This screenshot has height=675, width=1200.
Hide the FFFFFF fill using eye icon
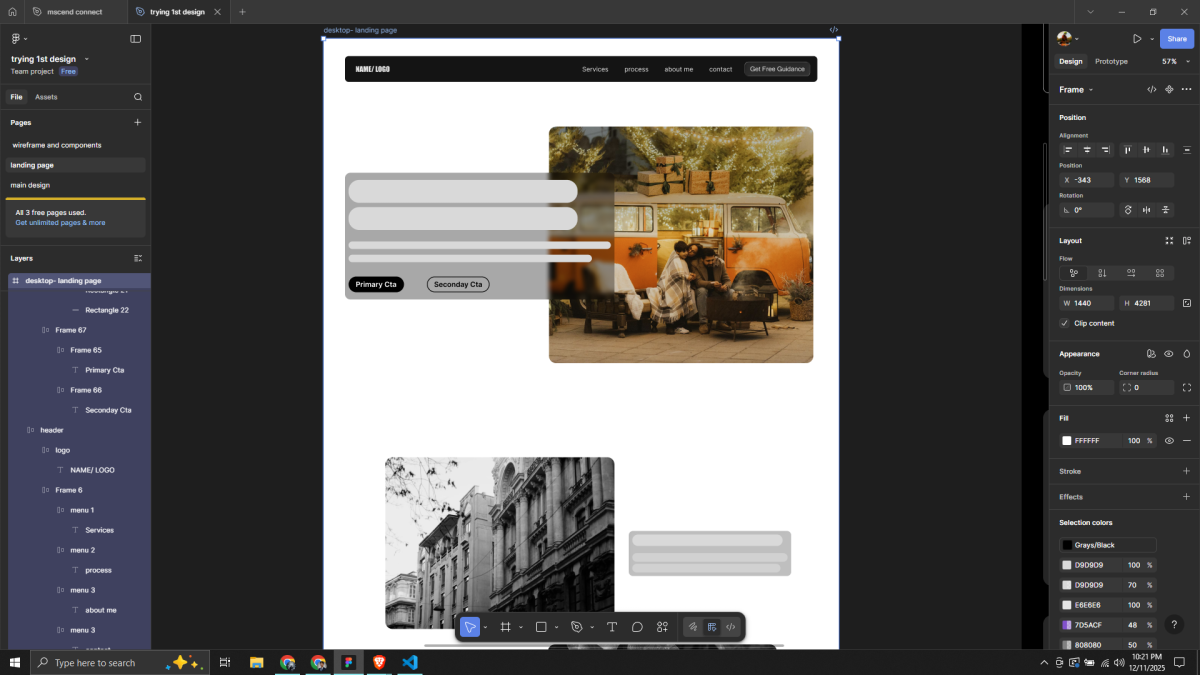1169,441
